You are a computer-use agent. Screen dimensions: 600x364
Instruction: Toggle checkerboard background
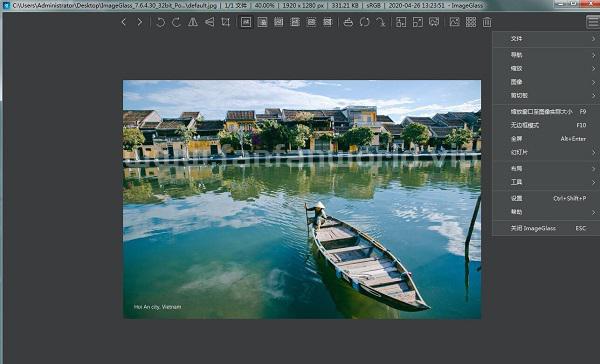471,22
